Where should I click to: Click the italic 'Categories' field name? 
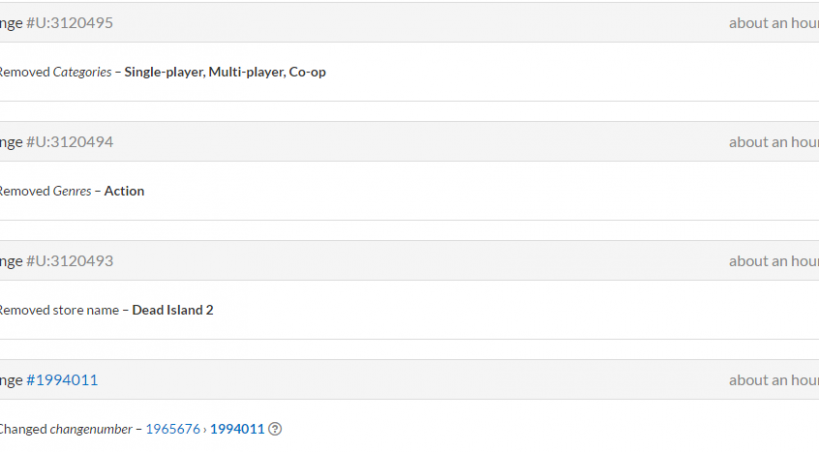(82, 72)
